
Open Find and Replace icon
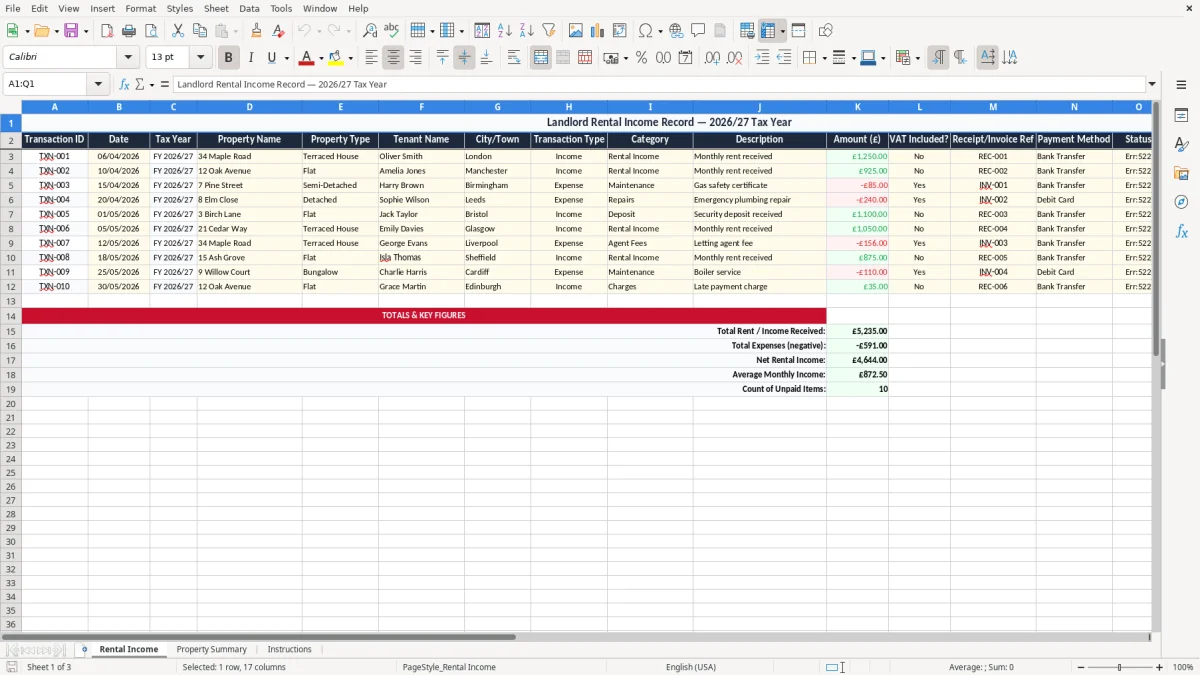click(370, 31)
